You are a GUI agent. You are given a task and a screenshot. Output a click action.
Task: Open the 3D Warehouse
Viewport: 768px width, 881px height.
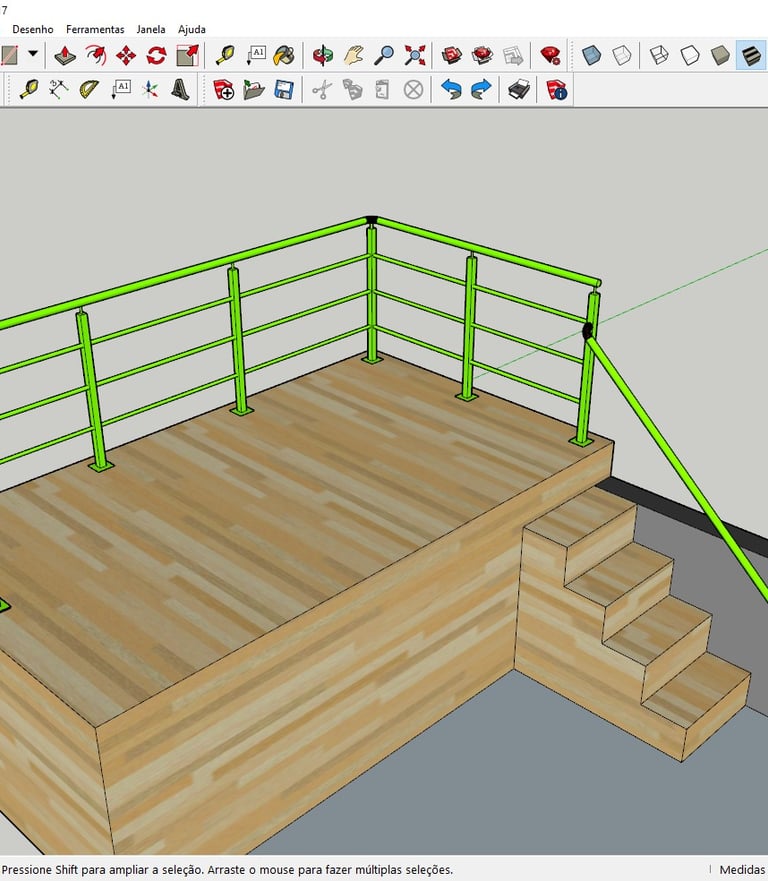pyautogui.click(x=451, y=55)
